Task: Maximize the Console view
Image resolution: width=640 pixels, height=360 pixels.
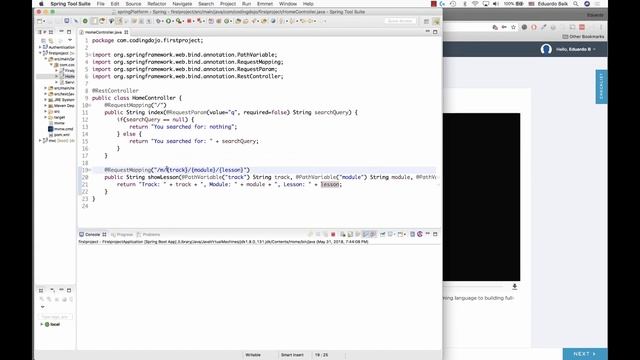Action: tap(435, 234)
